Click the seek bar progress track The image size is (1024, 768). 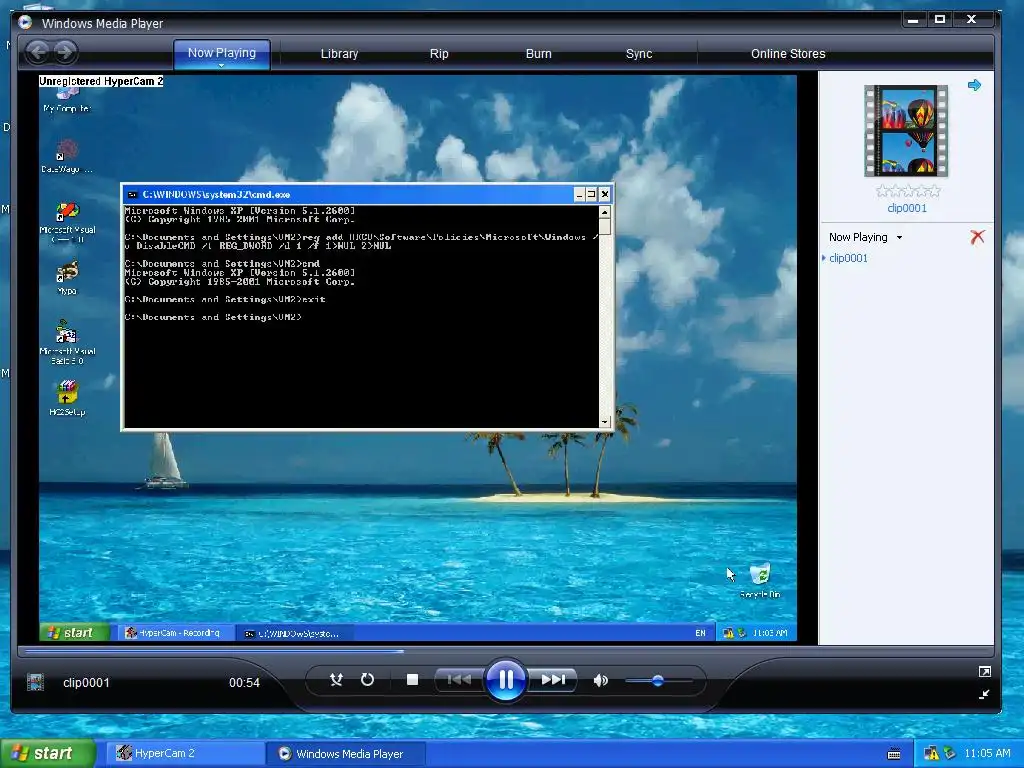click(x=505, y=651)
